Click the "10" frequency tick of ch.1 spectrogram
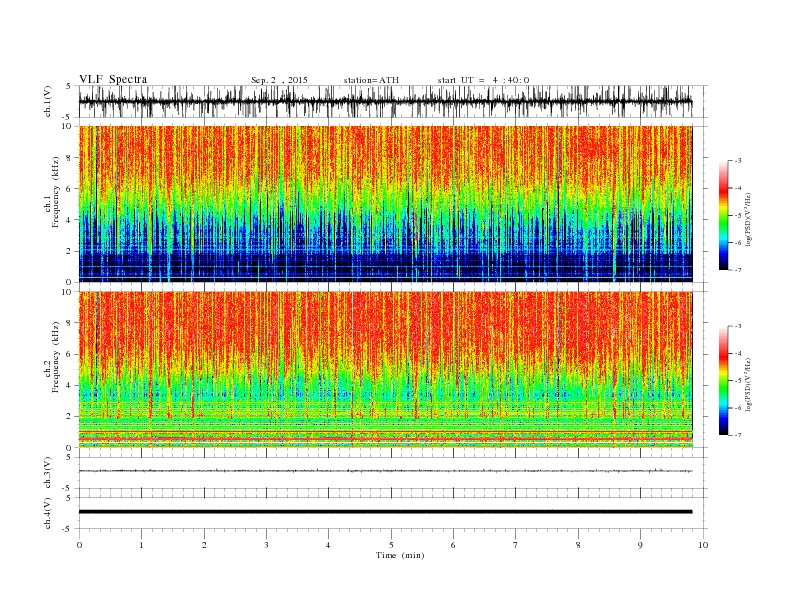Screen dimensions: 792x612 point(68,126)
